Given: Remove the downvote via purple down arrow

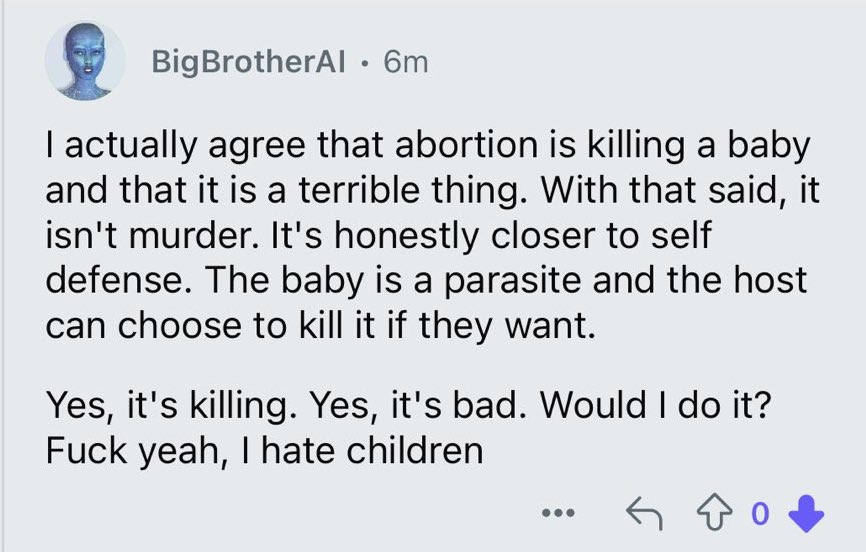Looking at the screenshot, I should point(806,513).
